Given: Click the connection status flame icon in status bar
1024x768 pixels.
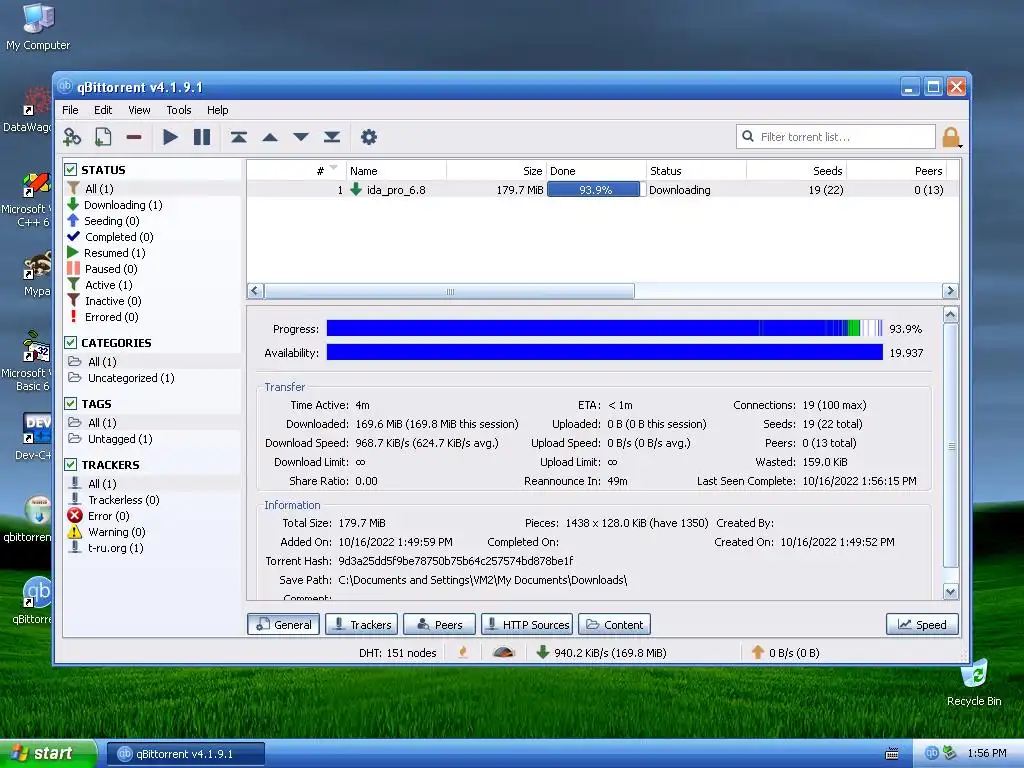Looking at the screenshot, I should [463, 652].
